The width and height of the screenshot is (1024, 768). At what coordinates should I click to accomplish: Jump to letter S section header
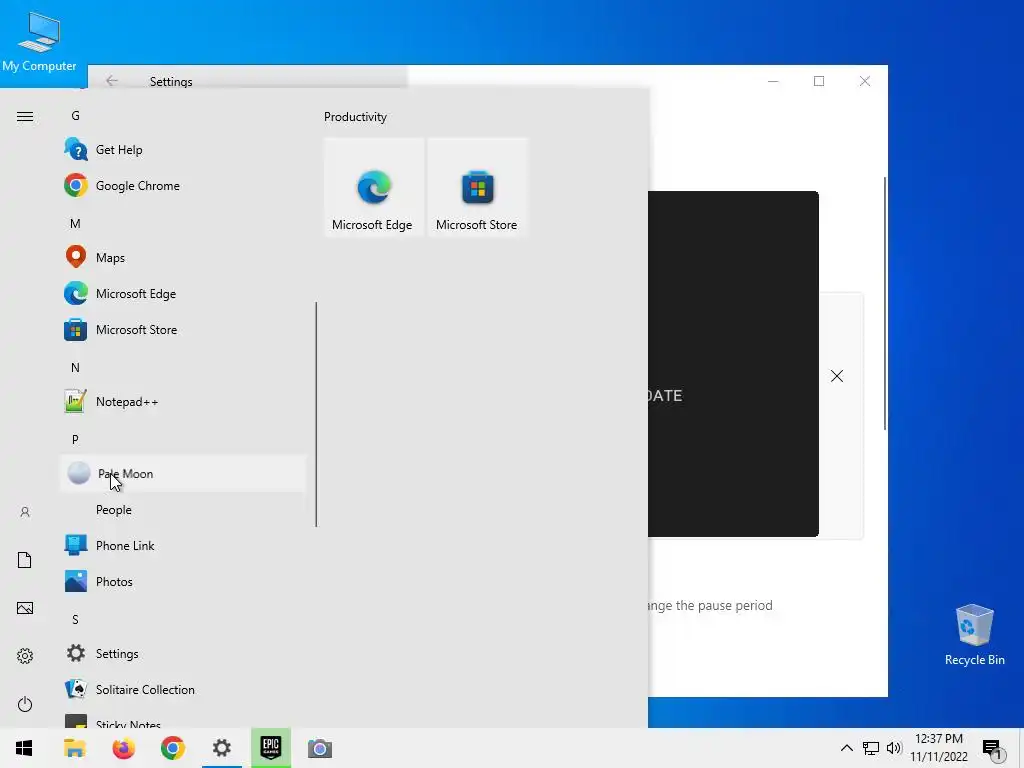[x=75, y=620]
